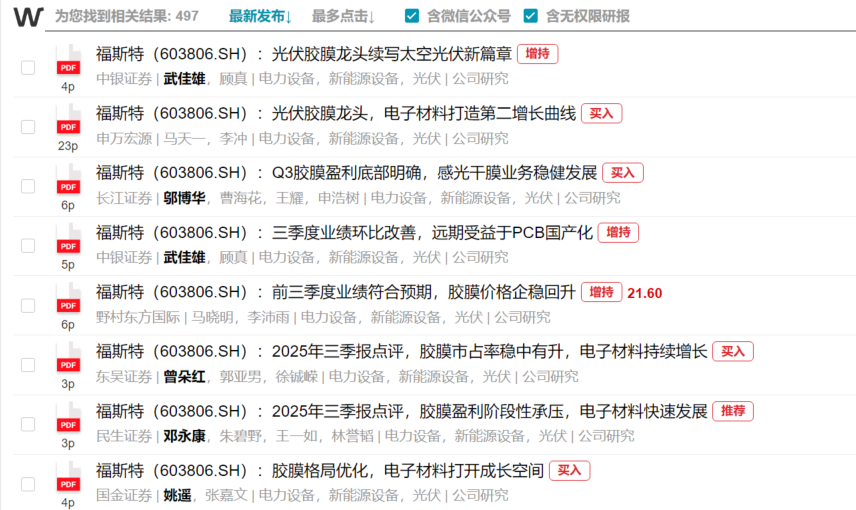Click the 推荐 rating tag
The height and width of the screenshot is (510, 856).
pyautogui.click(x=733, y=411)
